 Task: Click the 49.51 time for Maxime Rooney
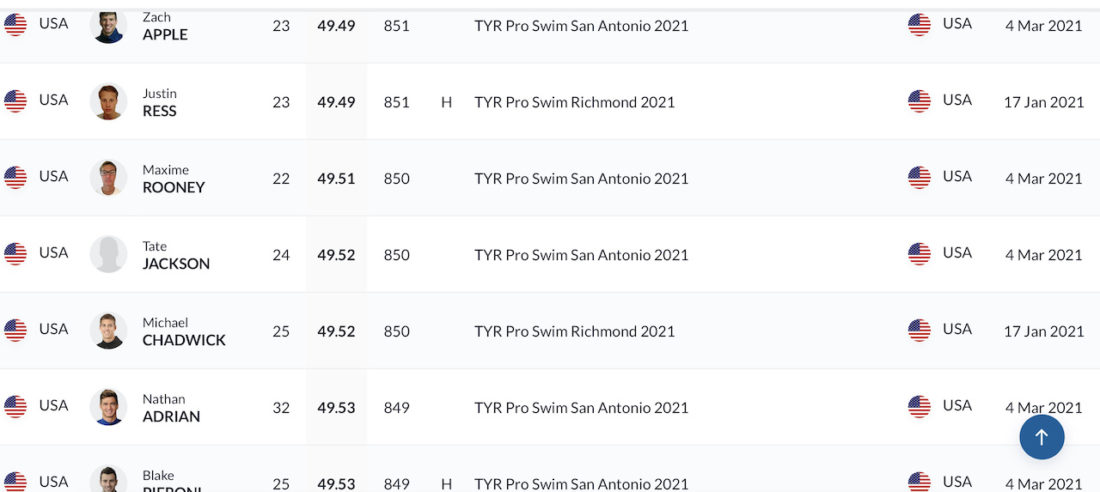[336, 179]
